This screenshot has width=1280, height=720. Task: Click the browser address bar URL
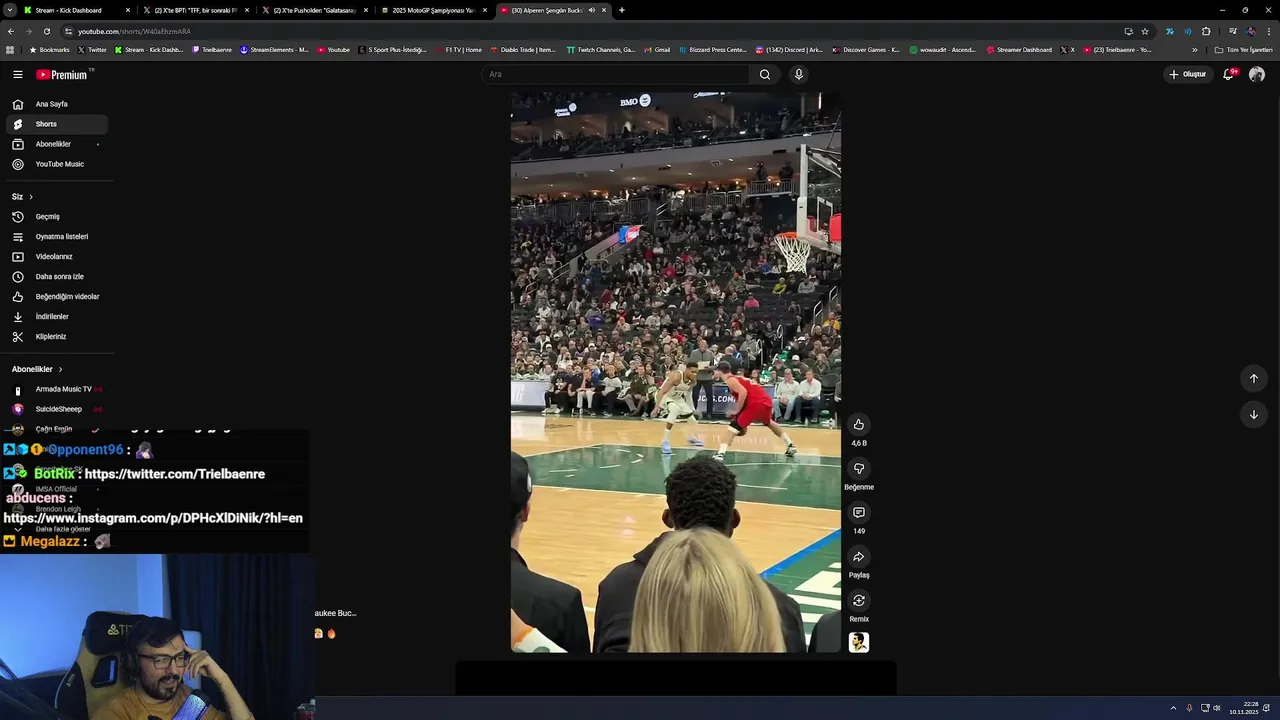pos(134,31)
